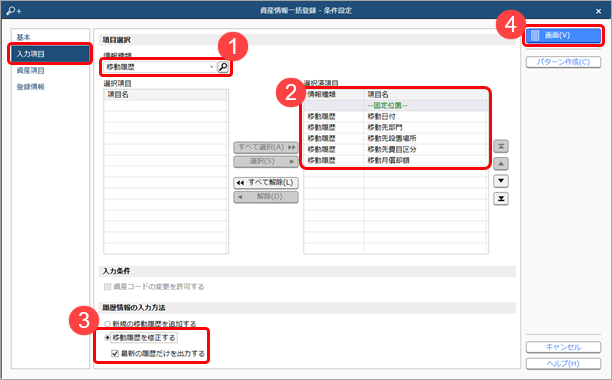The image size is (612, 380).
Task: Uncheck 最新の履歴だけを出力する checkbox
Action: coord(115,353)
